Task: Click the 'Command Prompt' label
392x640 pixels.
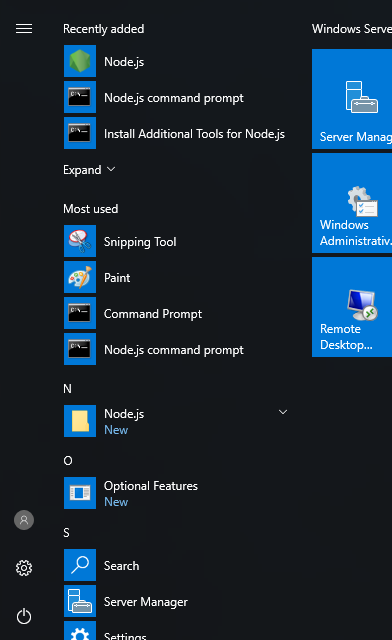Action: click(x=153, y=314)
